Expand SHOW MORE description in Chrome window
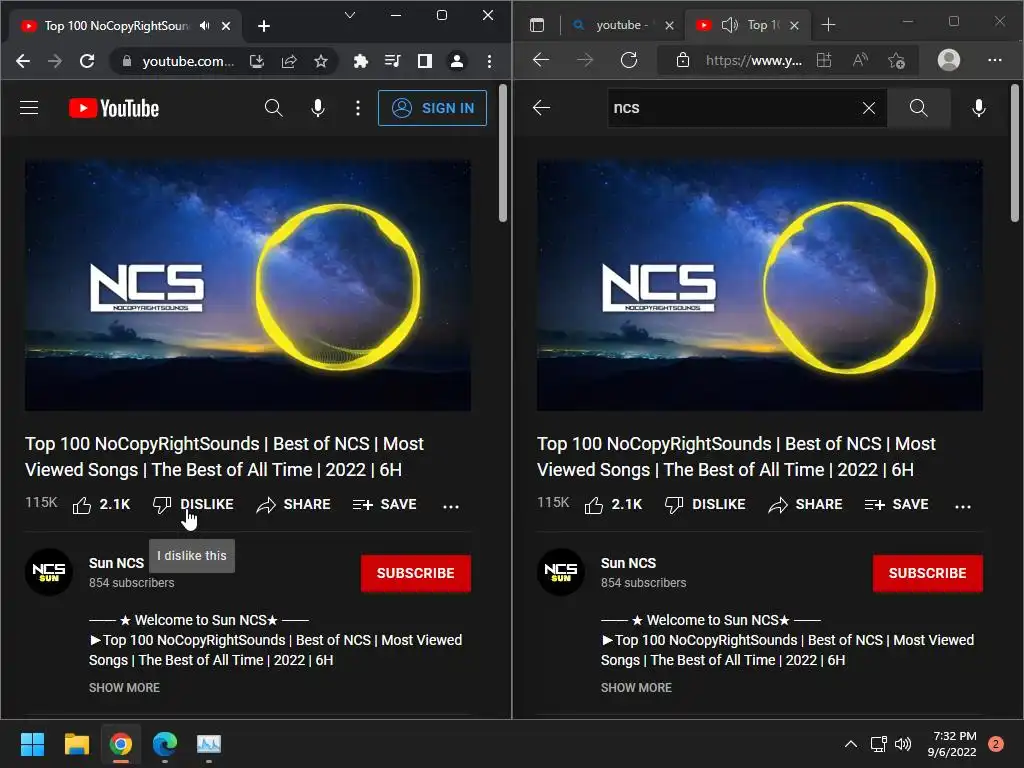This screenshot has width=1024, height=768. [x=124, y=688]
